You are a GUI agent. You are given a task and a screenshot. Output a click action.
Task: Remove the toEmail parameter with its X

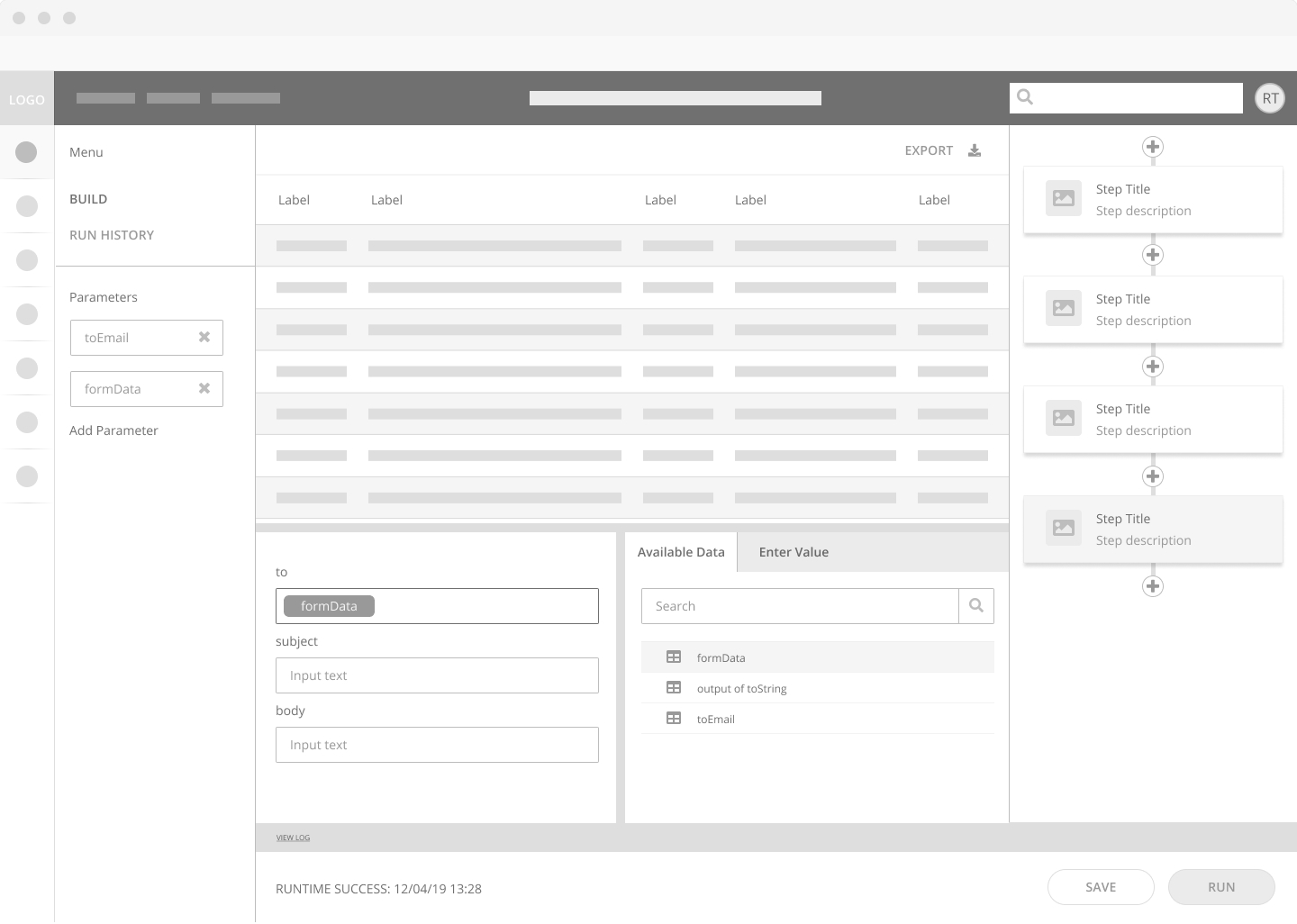[204, 337]
